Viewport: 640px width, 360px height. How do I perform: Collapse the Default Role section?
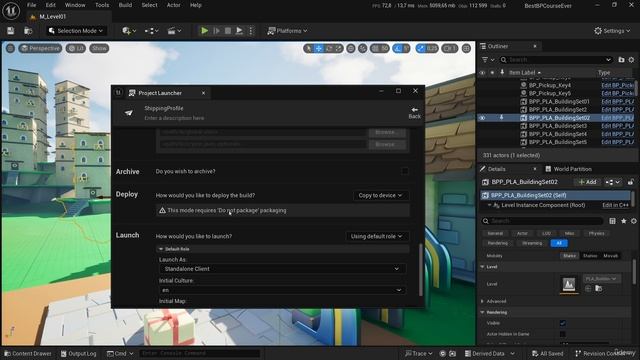click(161, 249)
